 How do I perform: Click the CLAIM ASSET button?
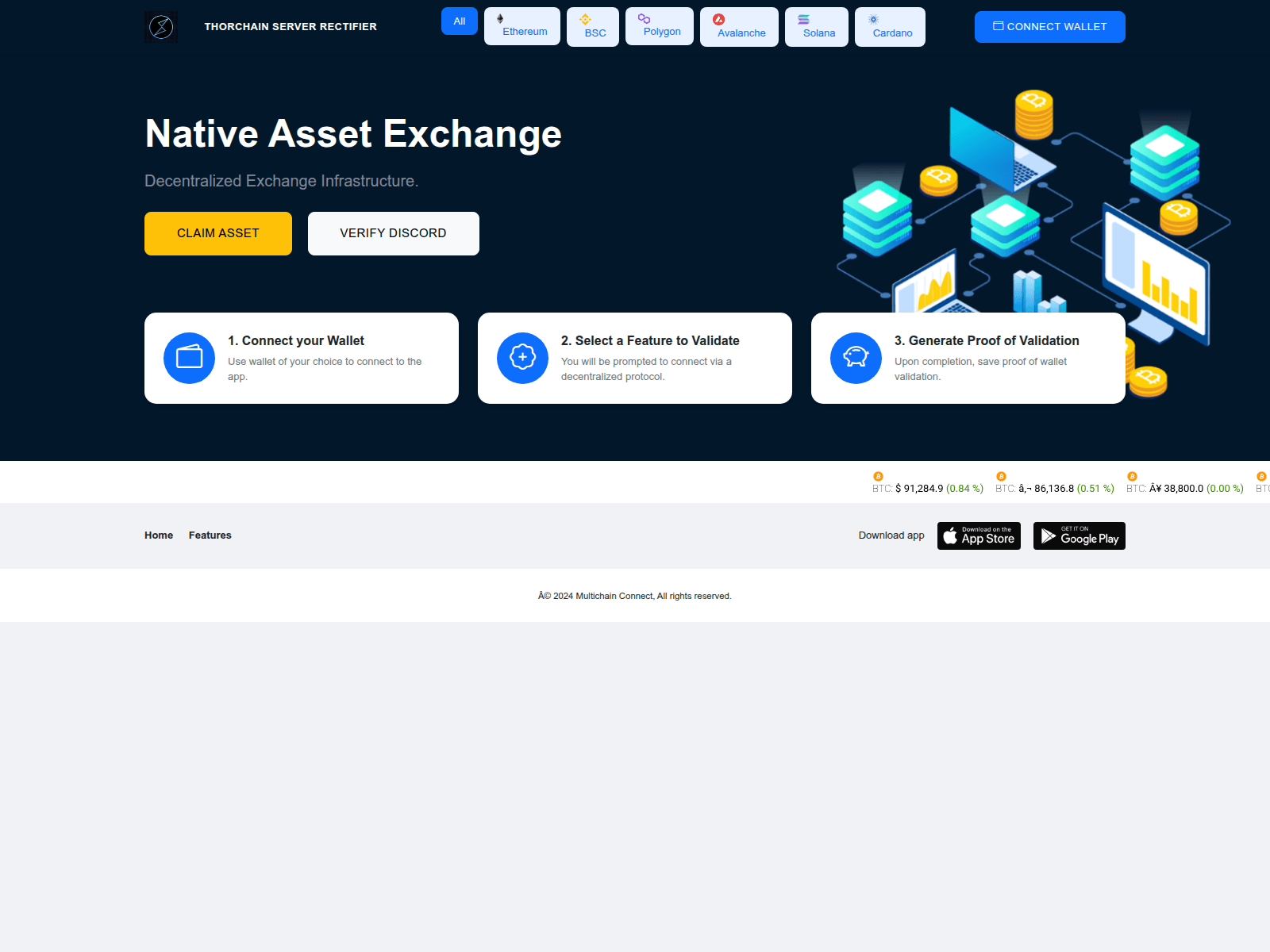[217, 233]
